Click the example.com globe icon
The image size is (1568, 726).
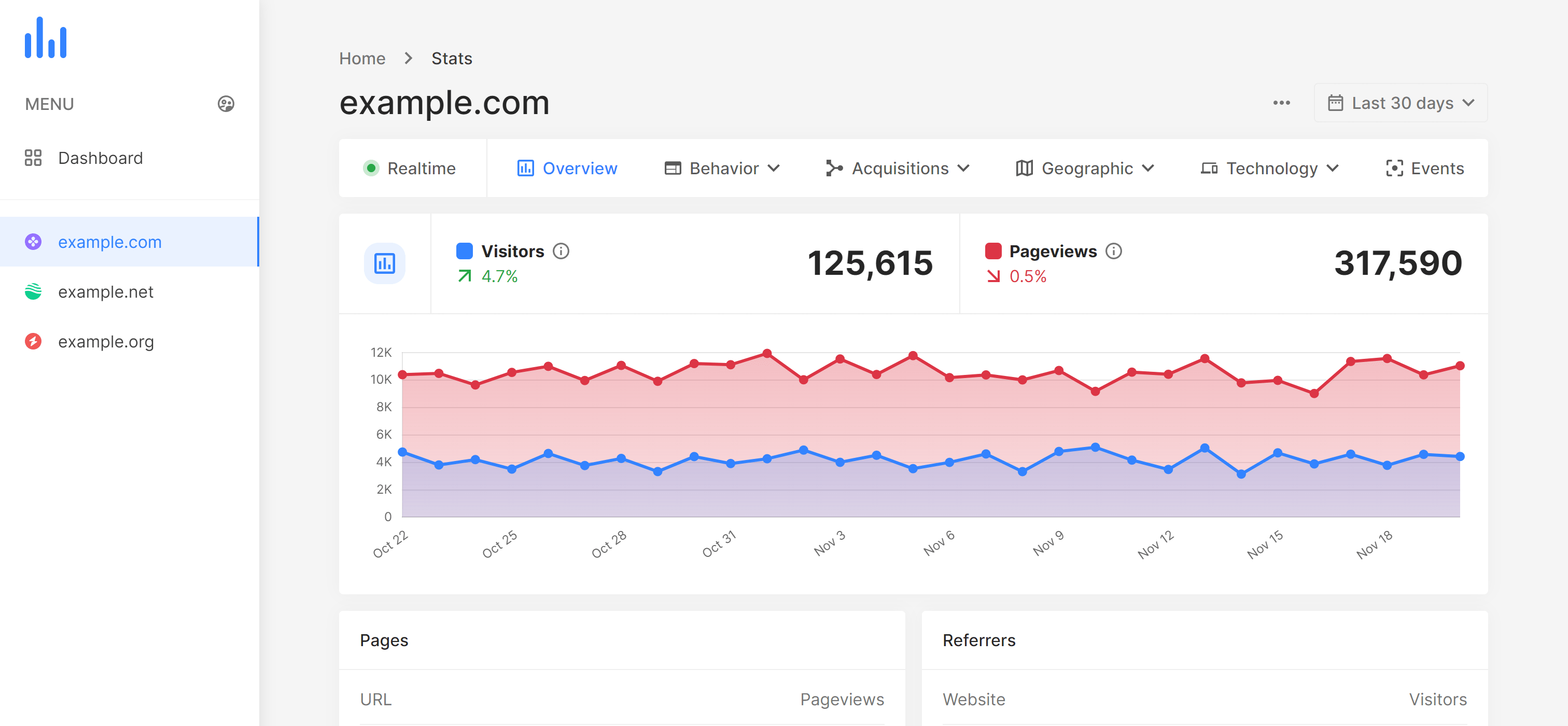click(x=33, y=241)
